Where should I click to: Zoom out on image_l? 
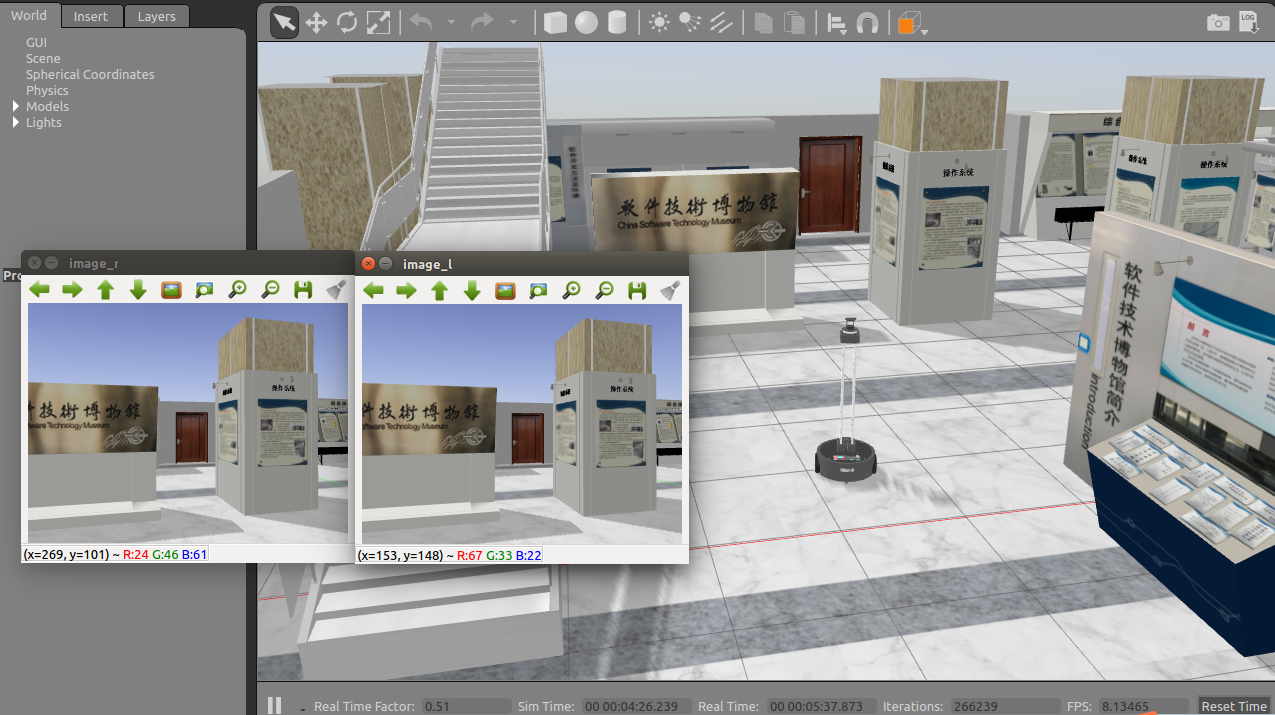pyautogui.click(x=604, y=290)
